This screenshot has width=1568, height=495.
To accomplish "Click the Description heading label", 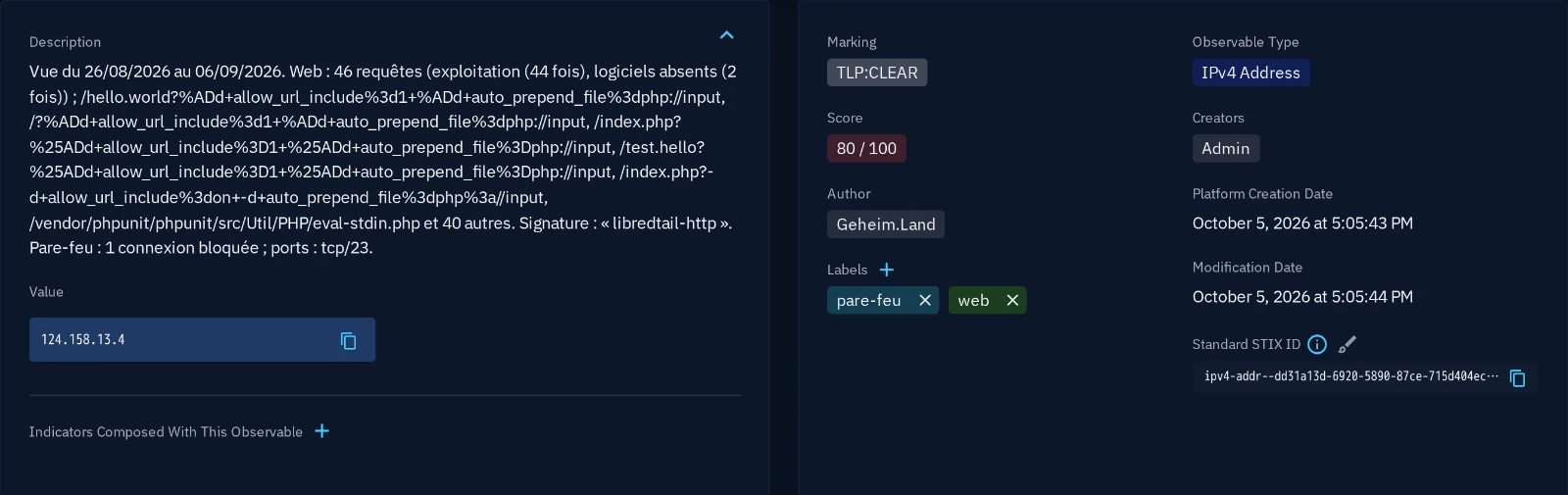I will (x=65, y=42).
